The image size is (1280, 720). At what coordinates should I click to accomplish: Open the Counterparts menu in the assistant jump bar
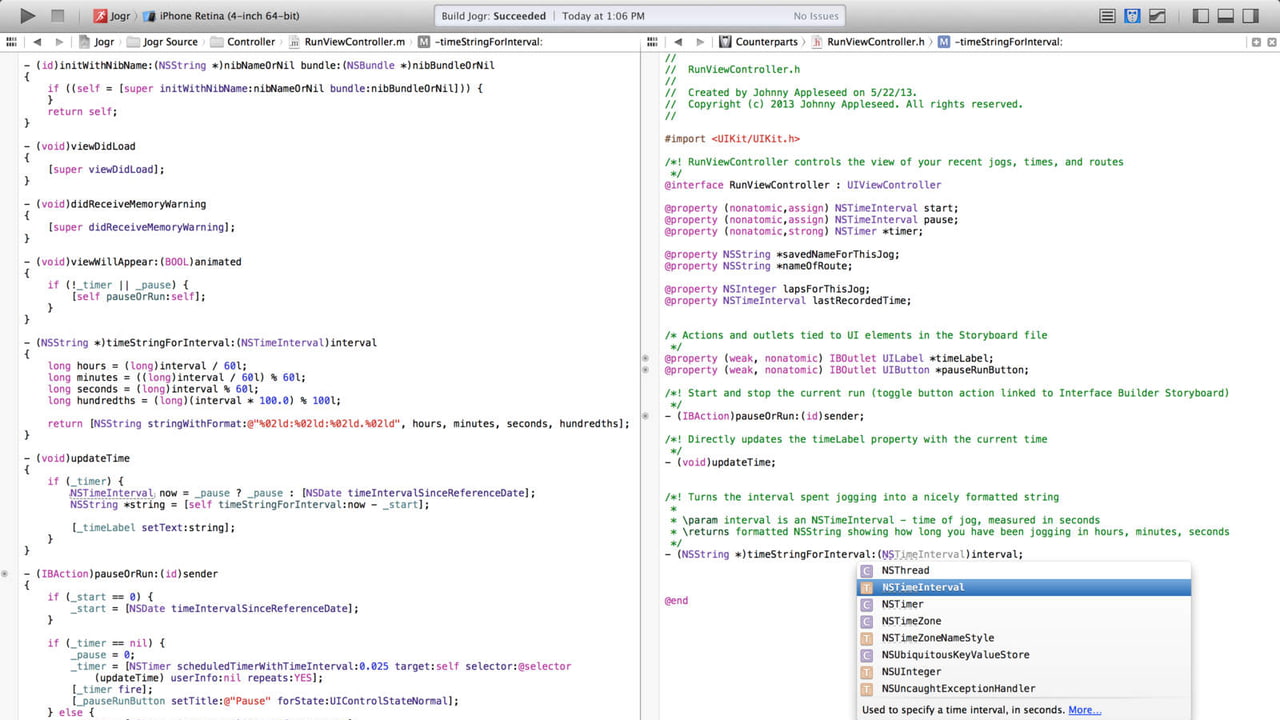[x=757, y=42]
